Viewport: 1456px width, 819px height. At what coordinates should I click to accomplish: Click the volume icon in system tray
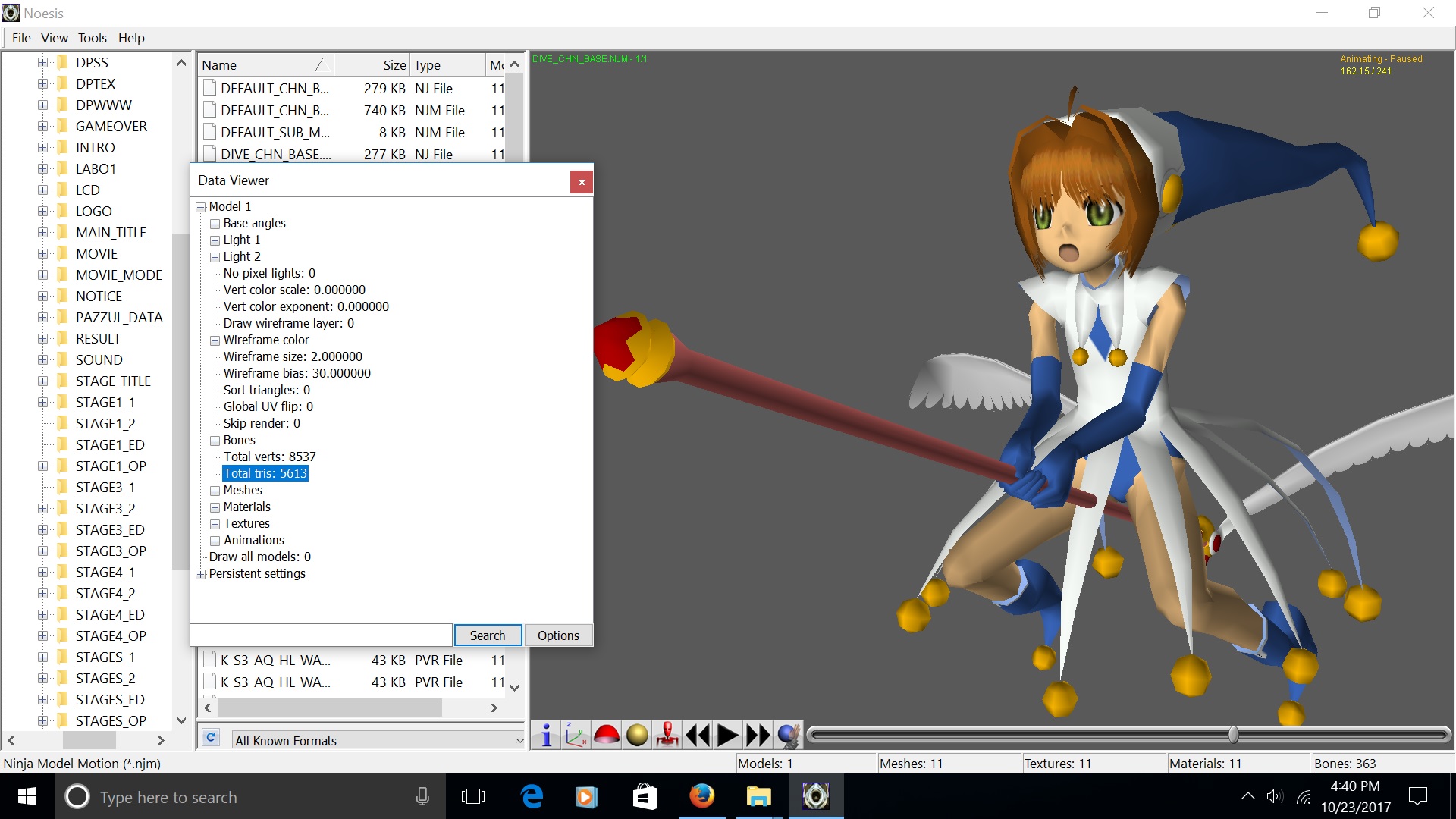[x=1275, y=797]
